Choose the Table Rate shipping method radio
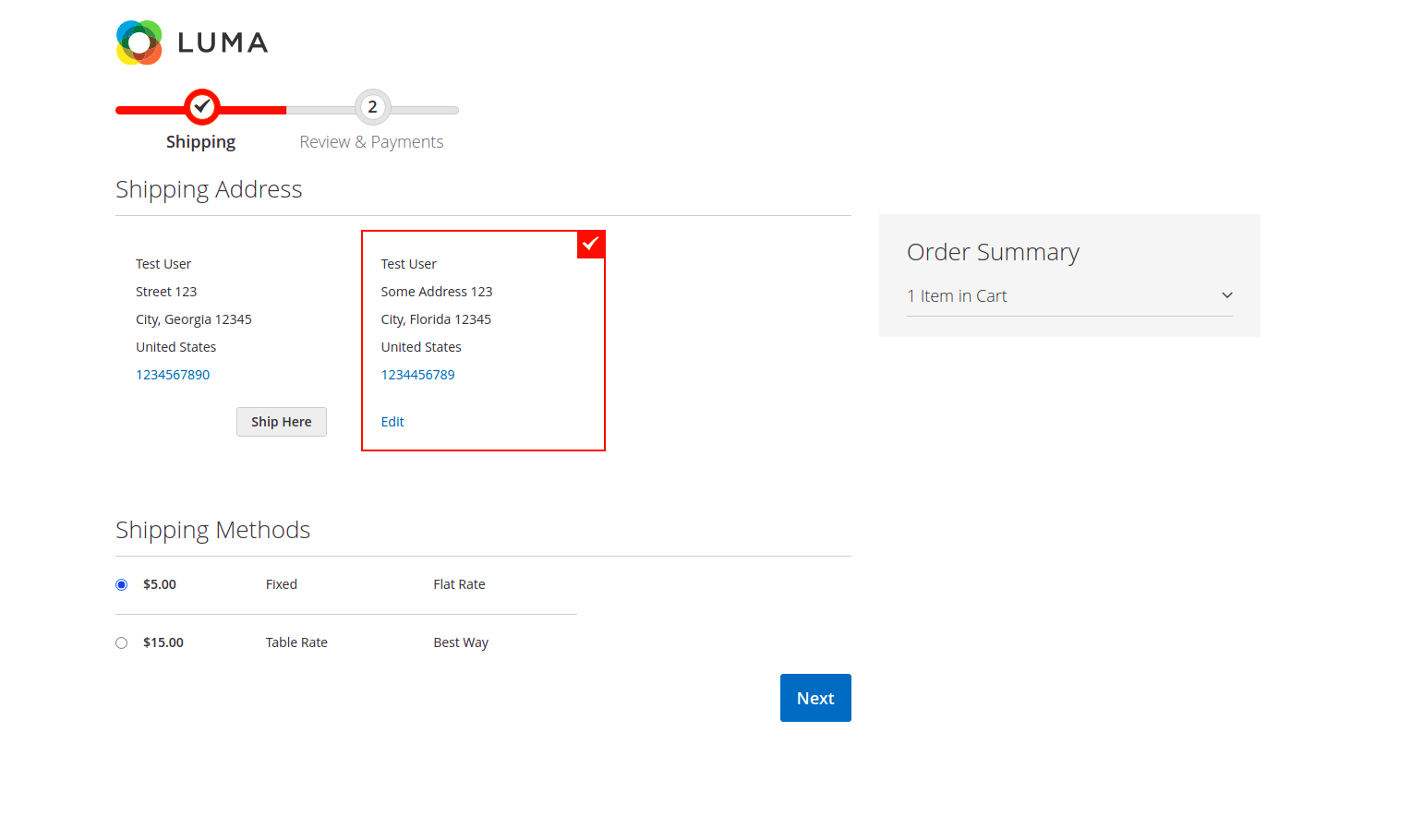 tap(121, 642)
